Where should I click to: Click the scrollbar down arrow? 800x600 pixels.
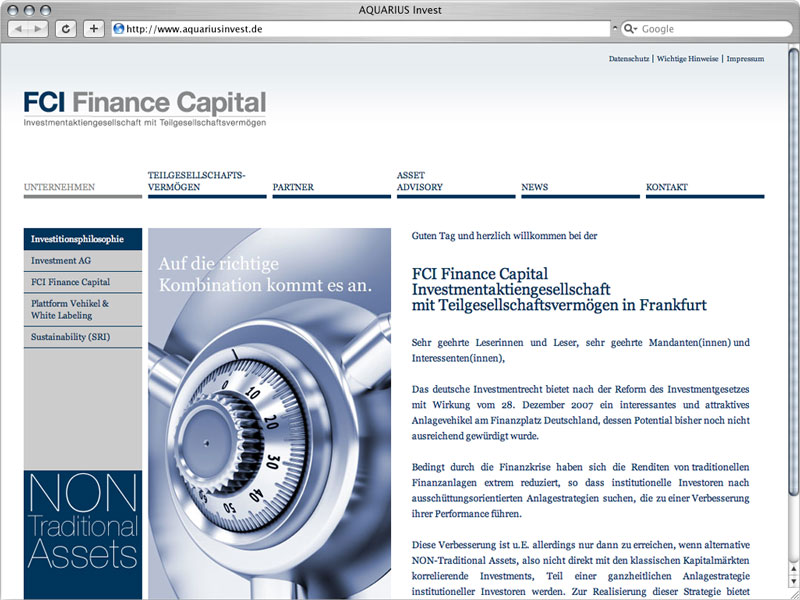point(793,582)
